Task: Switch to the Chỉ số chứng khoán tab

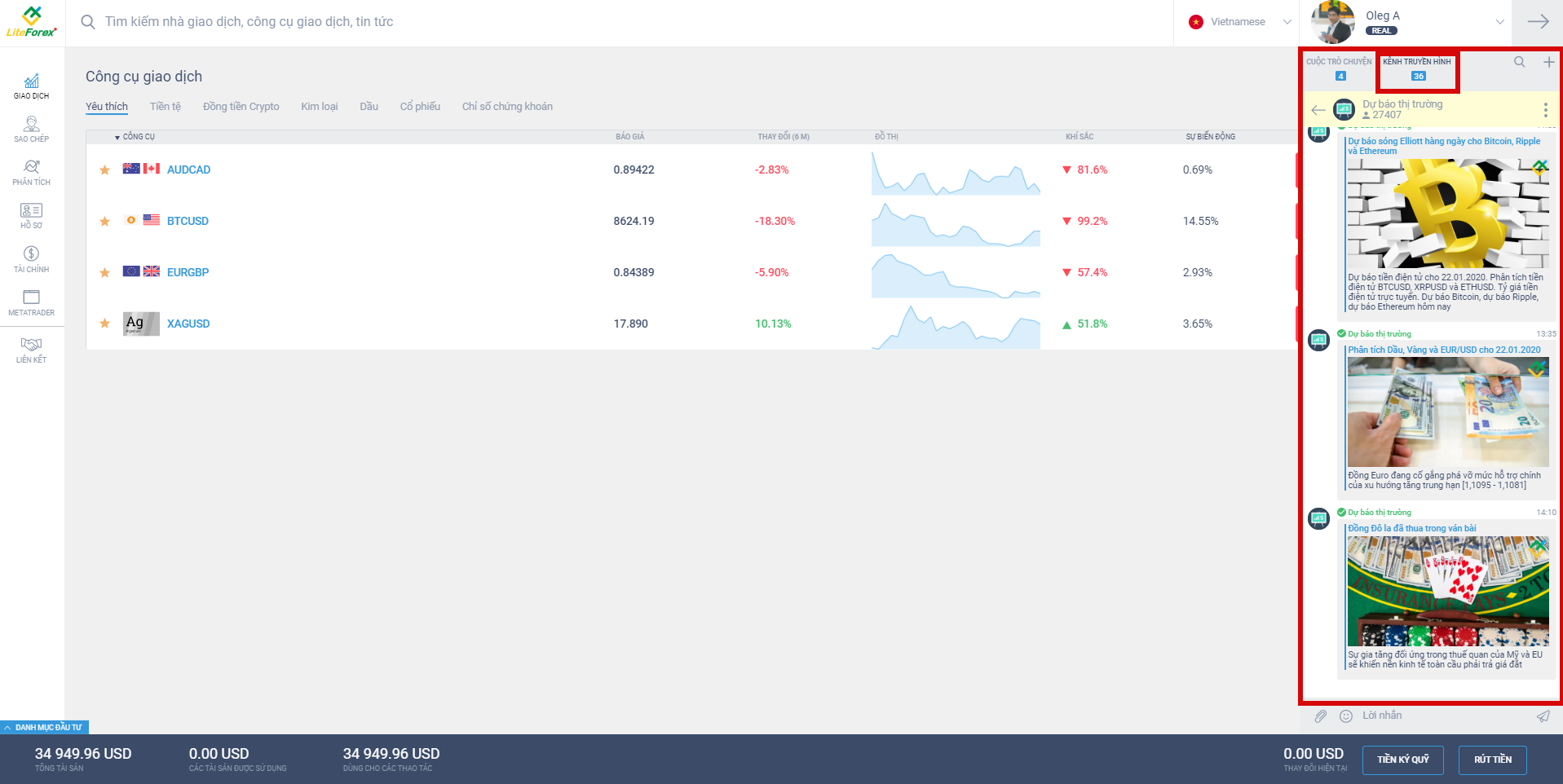Action: point(507,107)
